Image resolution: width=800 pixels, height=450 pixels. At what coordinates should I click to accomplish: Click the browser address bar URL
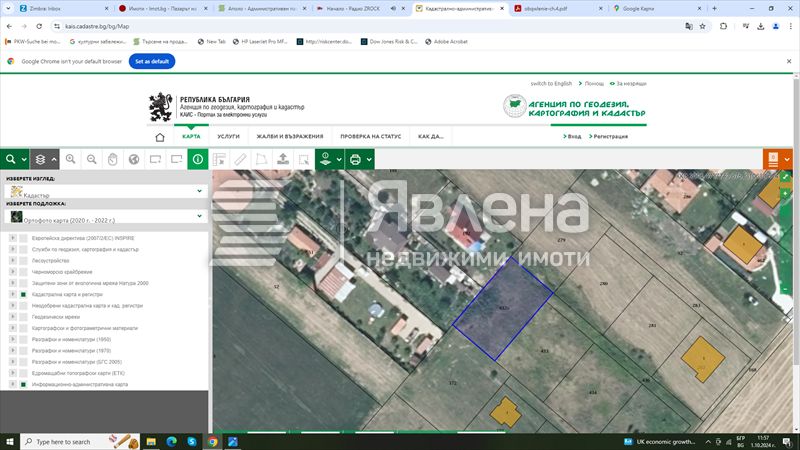97,26
